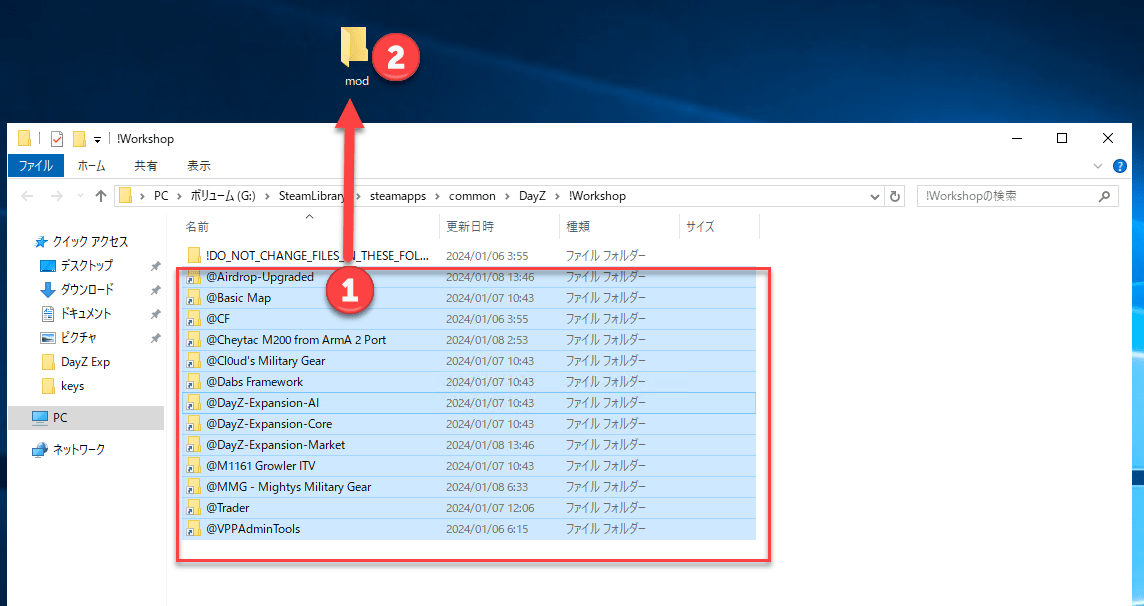Click the search magnifier icon

pos(1104,196)
